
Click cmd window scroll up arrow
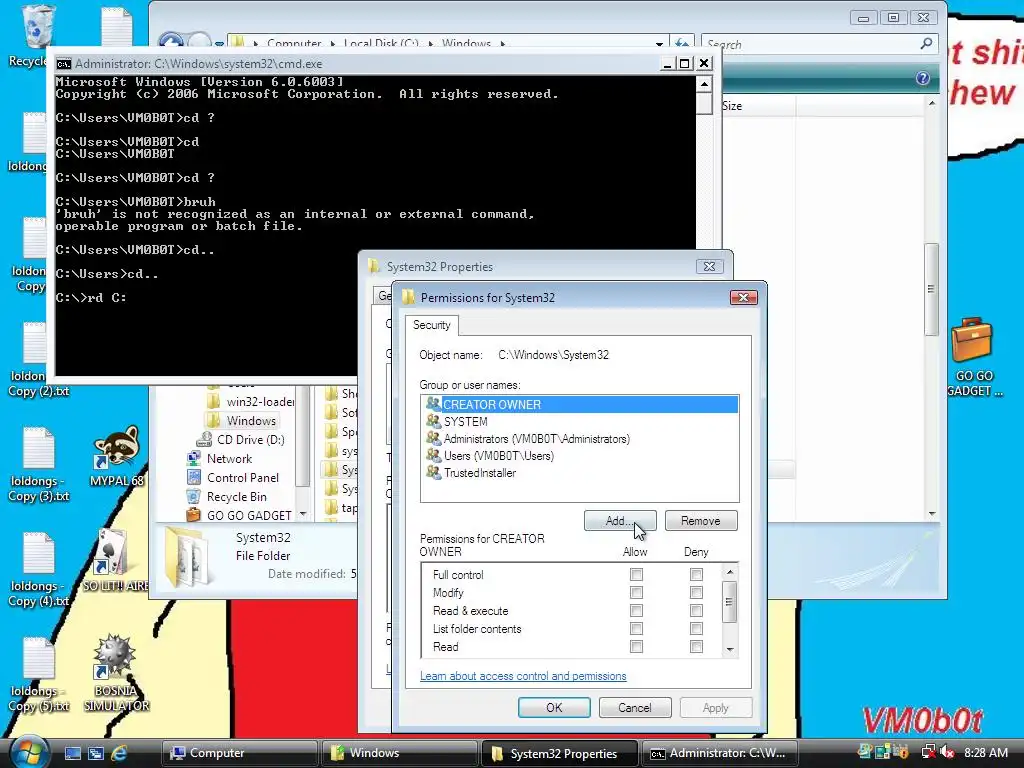(x=704, y=84)
